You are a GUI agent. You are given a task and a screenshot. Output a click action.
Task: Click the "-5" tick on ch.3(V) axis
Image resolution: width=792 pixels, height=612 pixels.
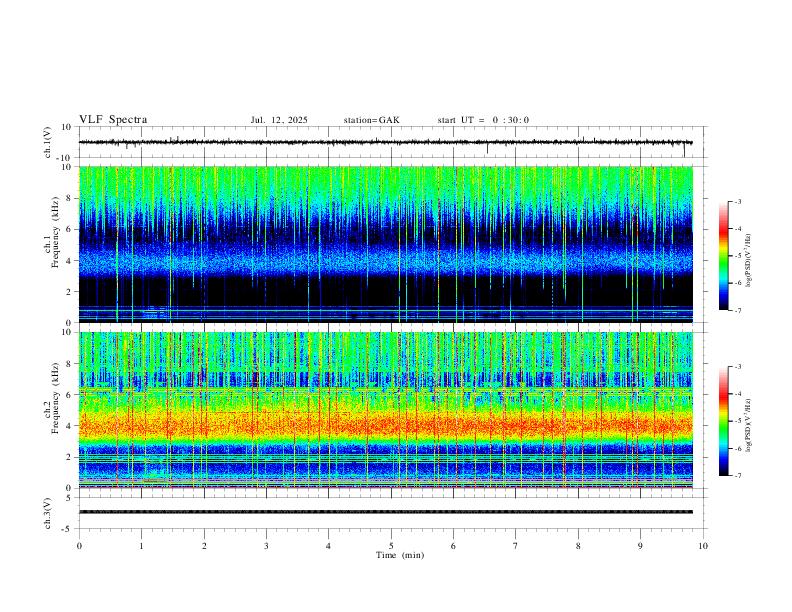click(68, 529)
